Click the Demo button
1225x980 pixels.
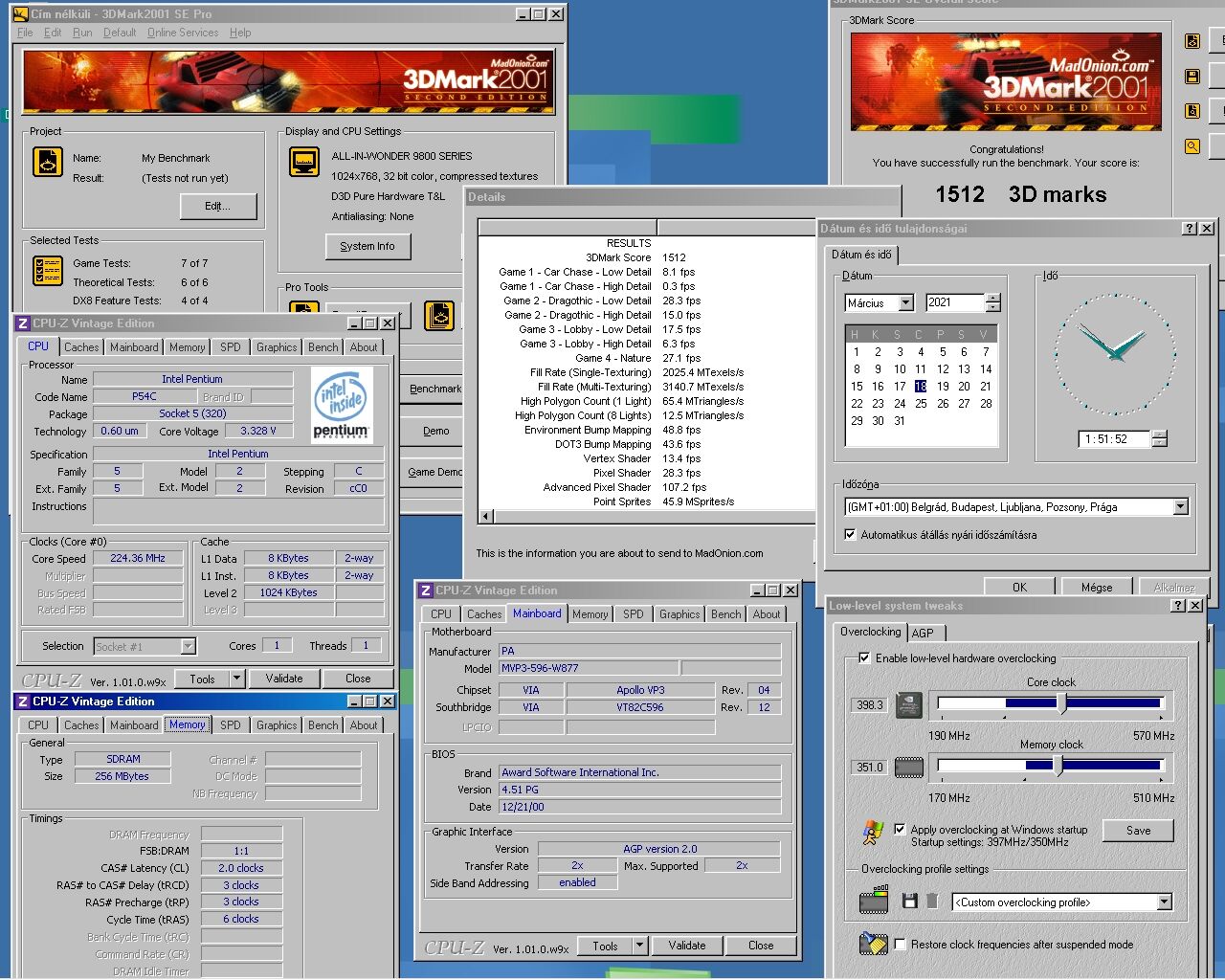435,431
